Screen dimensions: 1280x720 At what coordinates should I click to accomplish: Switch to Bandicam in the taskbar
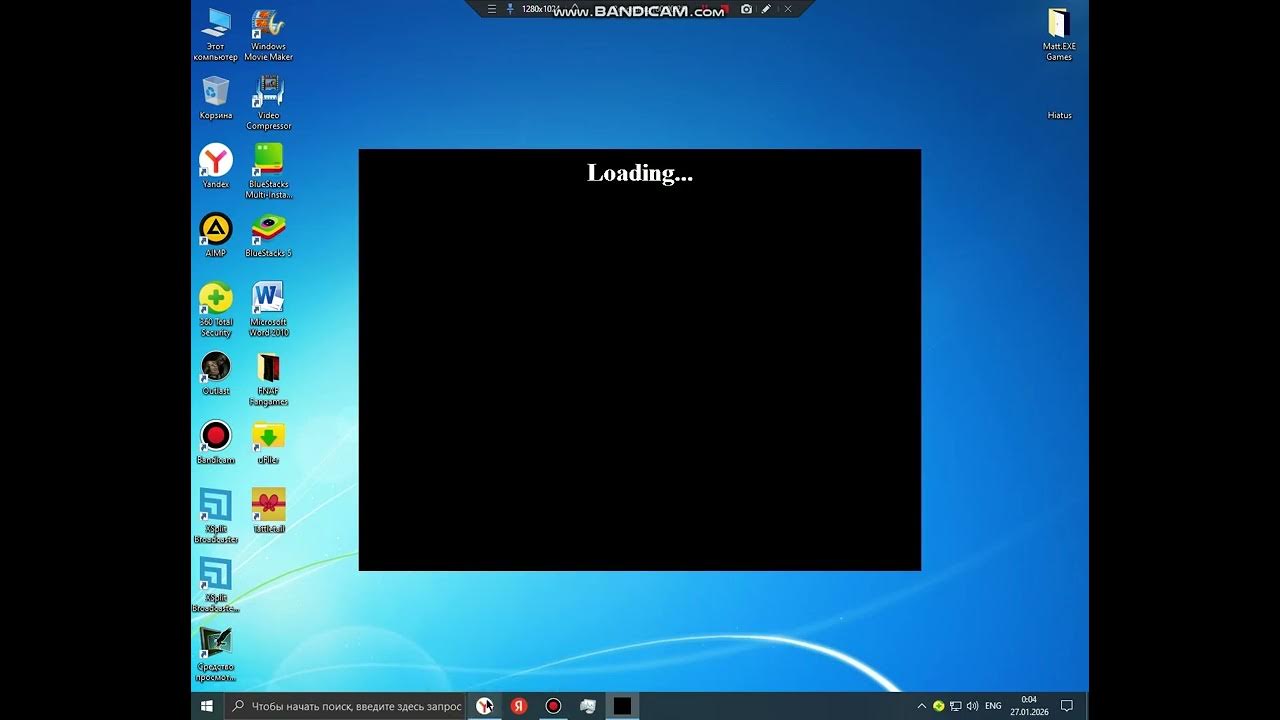click(x=553, y=706)
